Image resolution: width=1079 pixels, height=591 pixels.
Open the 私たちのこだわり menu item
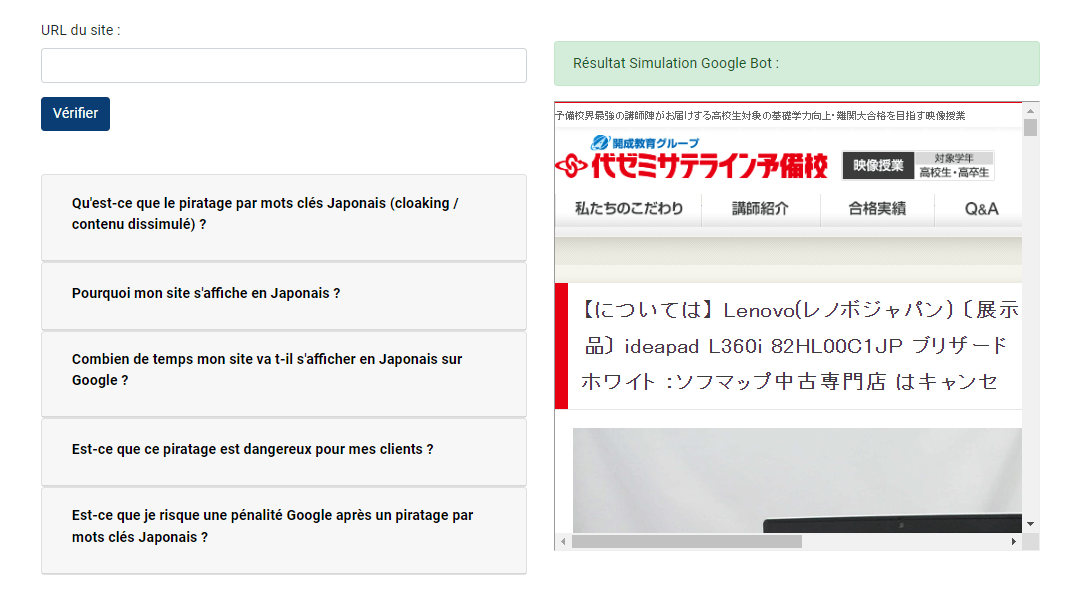click(629, 208)
